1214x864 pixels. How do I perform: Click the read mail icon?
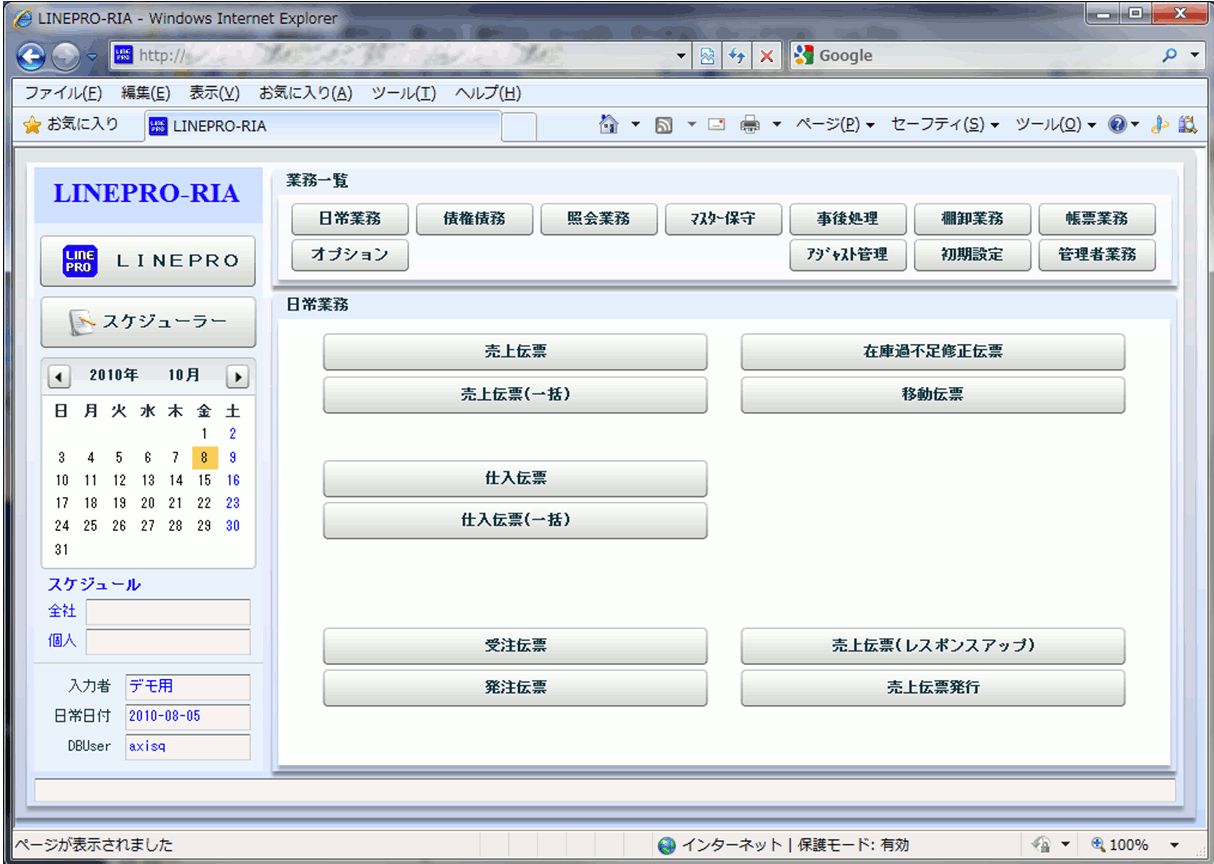pyautogui.click(x=716, y=125)
